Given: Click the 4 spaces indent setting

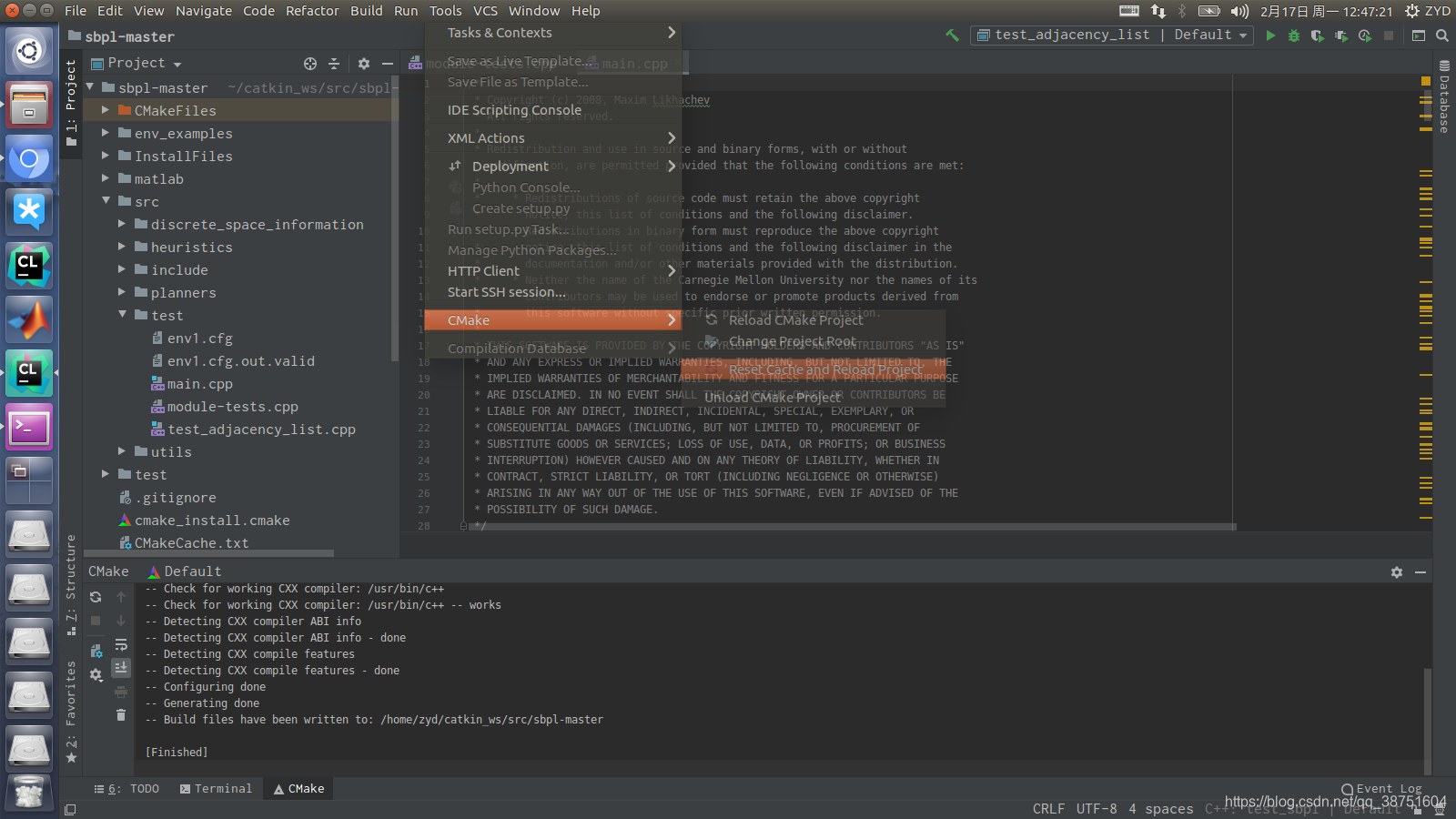Looking at the screenshot, I should [x=1161, y=809].
